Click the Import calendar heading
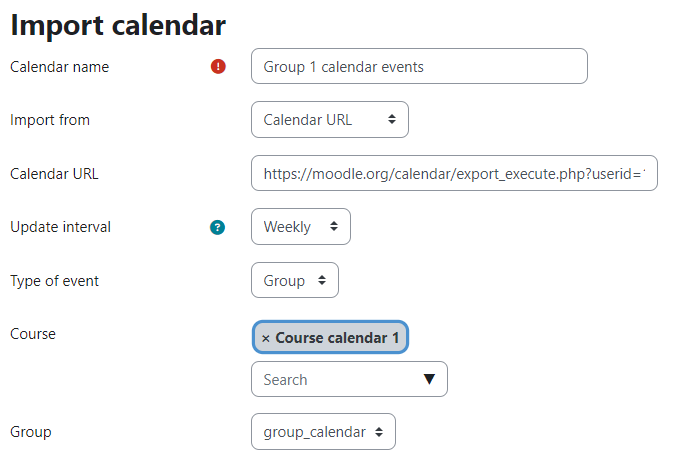Viewport: 673px width, 457px height. (x=118, y=25)
